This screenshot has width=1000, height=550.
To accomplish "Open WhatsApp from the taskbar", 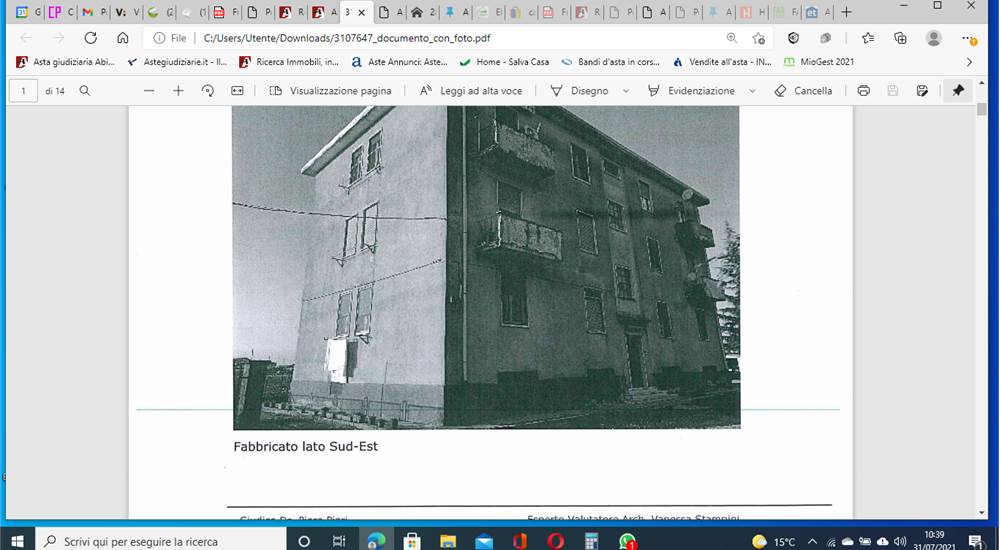I will [x=628, y=541].
